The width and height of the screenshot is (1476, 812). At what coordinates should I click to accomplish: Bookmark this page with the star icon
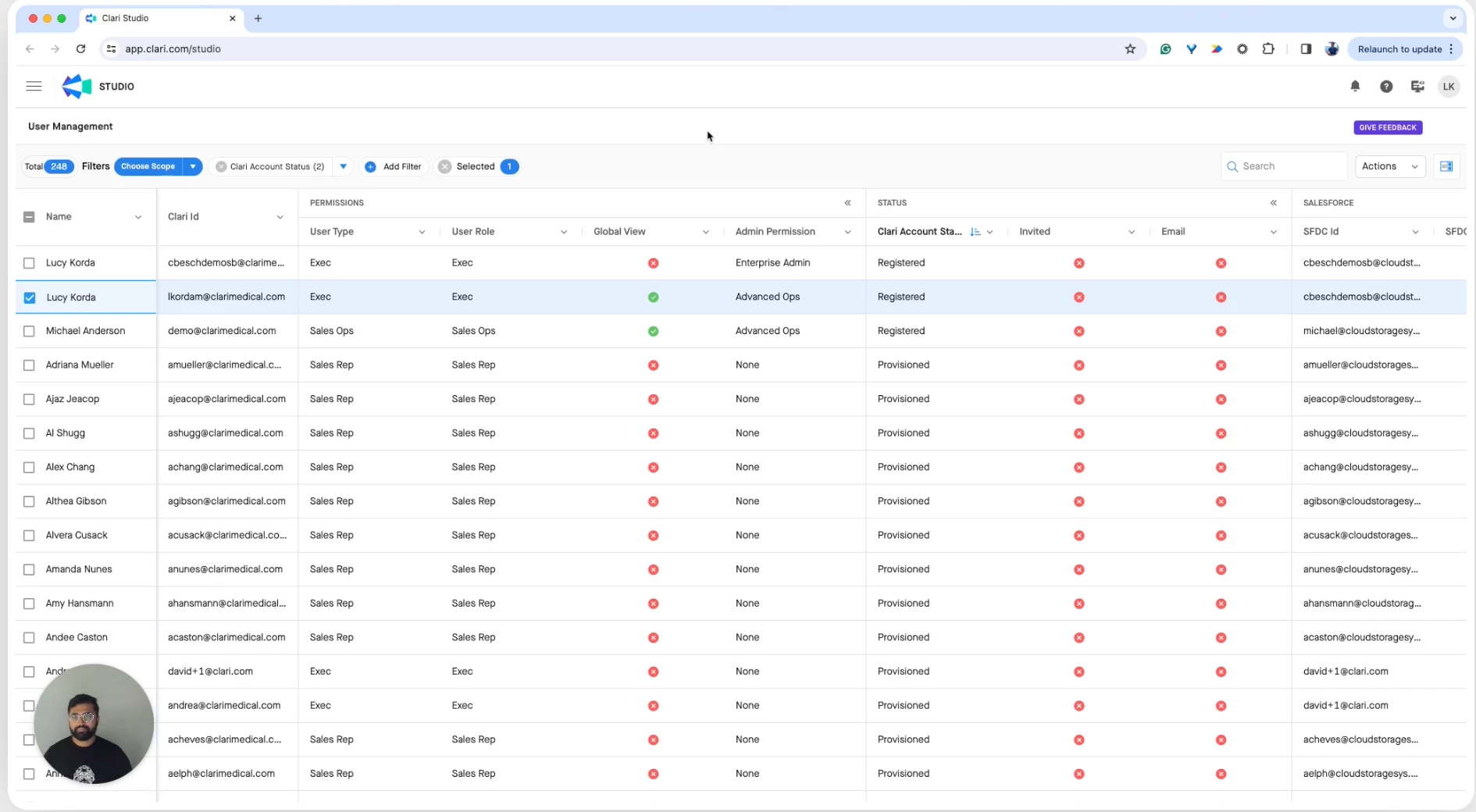pos(1130,49)
